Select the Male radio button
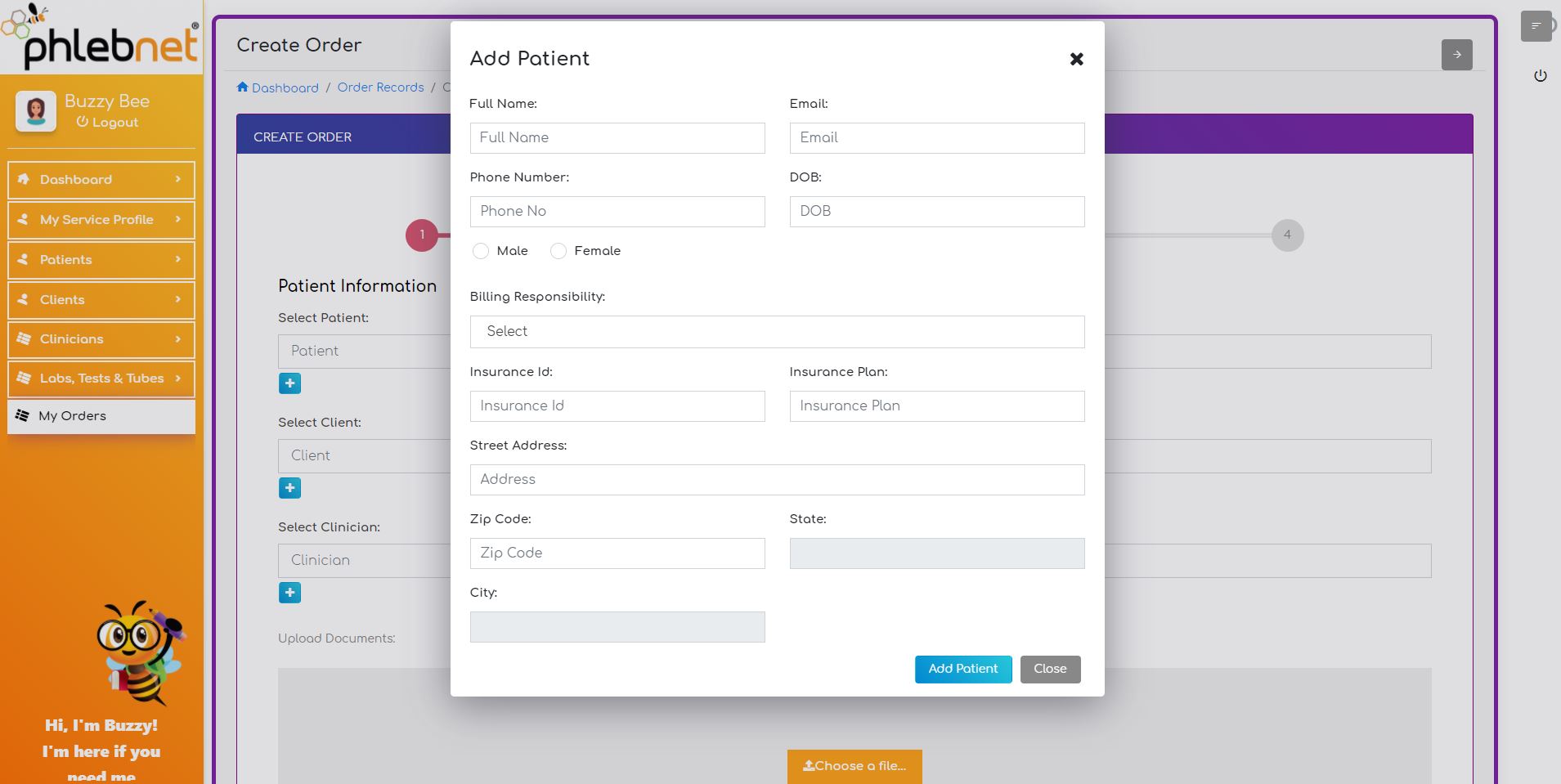1561x784 pixels. pyautogui.click(x=481, y=251)
